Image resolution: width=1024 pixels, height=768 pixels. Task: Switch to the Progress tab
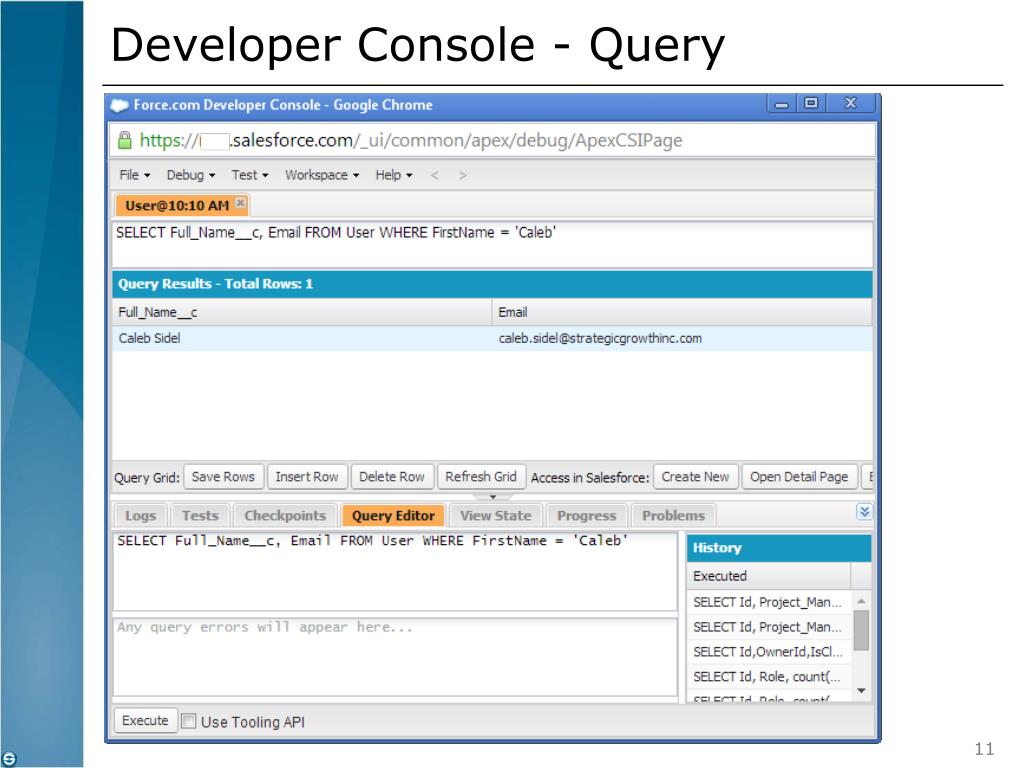[x=586, y=515]
